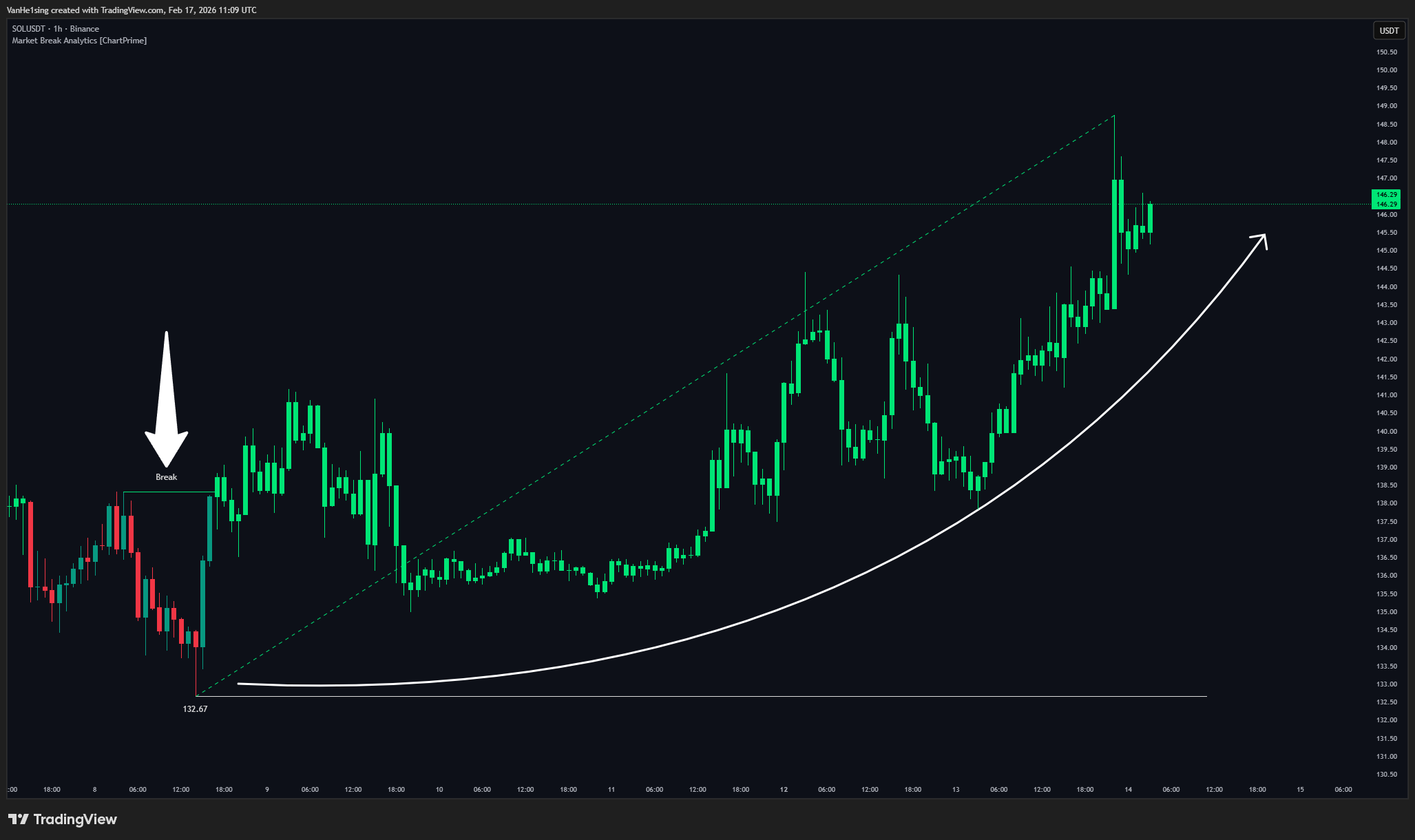Click the TradingView logo
The height and width of the screenshot is (840, 1415).
click(x=63, y=819)
